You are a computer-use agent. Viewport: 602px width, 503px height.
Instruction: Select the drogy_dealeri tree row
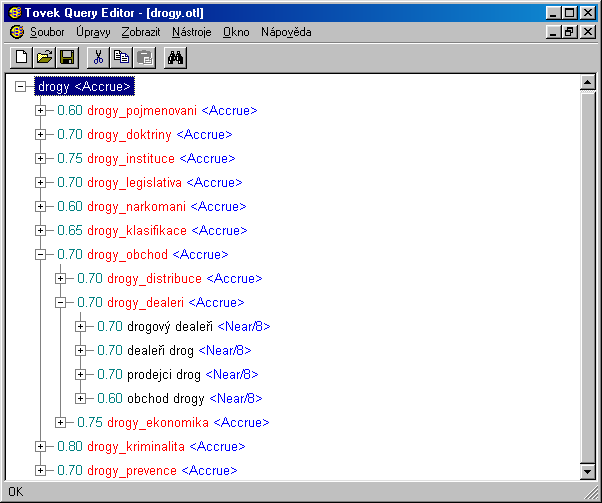[x=160, y=303]
